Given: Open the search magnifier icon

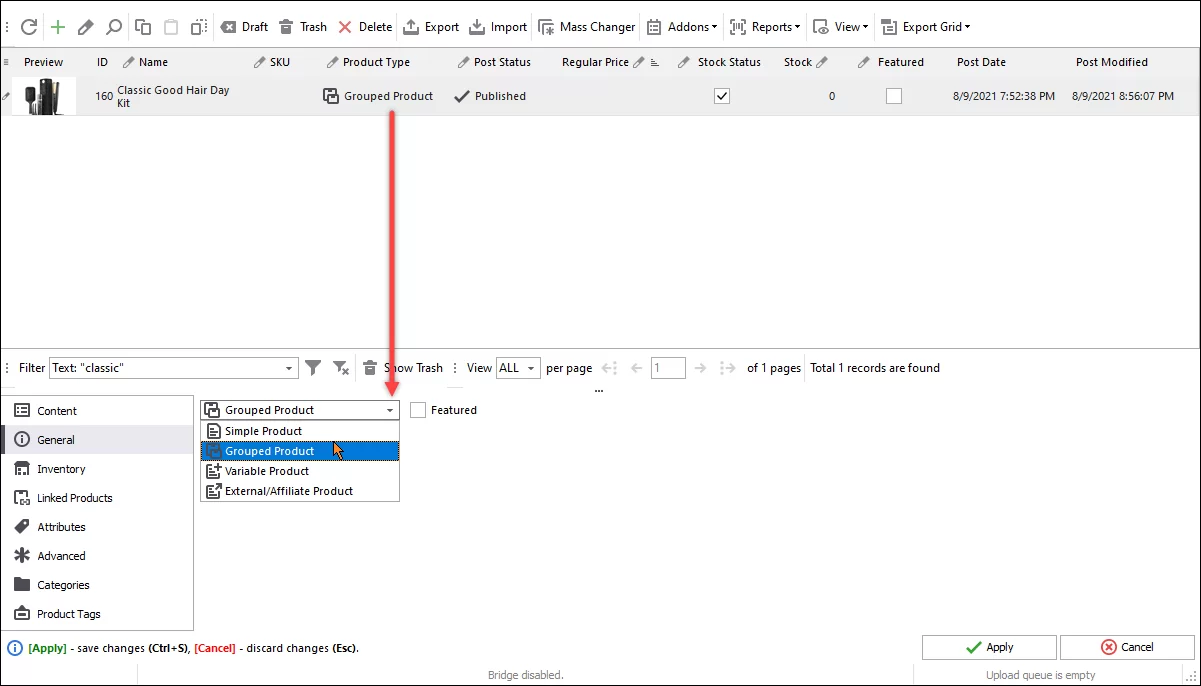Looking at the screenshot, I should 114,26.
